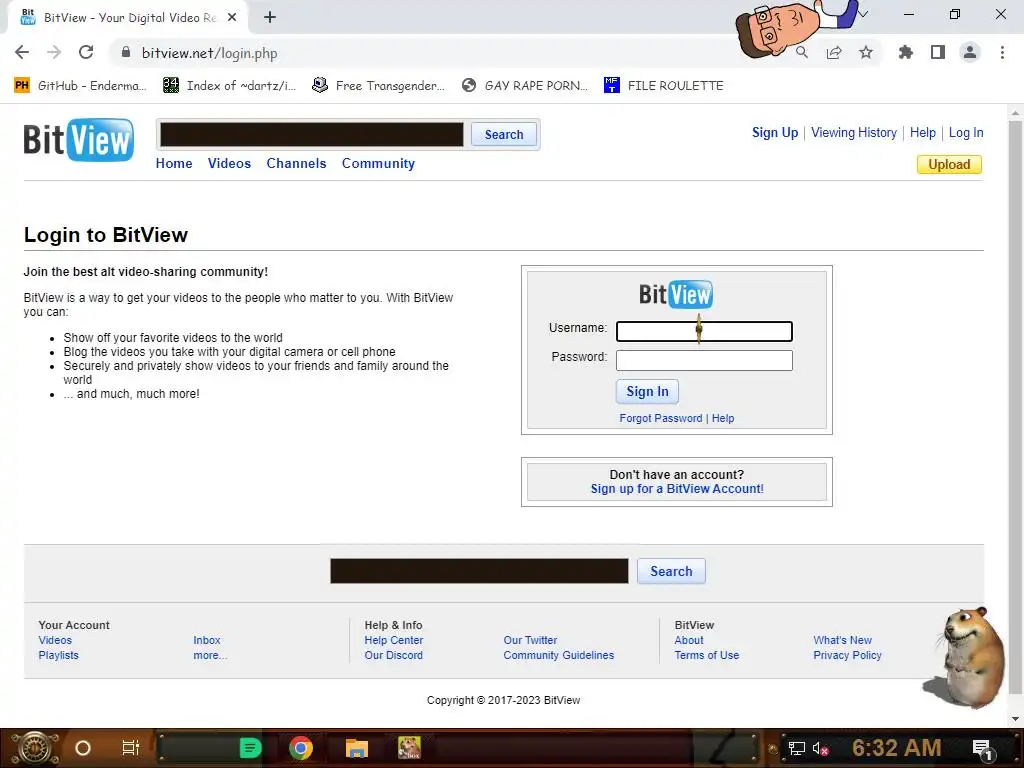Image resolution: width=1024 pixels, height=768 pixels.
Task: Open the Chrome three-dot menu
Action: click(x=1002, y=52)
